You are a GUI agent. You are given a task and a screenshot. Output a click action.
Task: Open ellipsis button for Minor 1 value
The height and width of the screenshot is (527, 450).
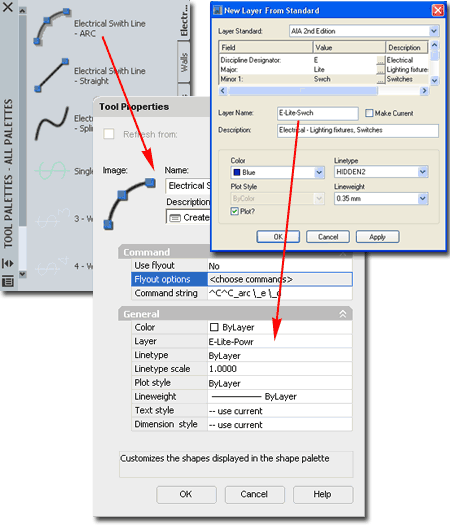coord(380,80)
